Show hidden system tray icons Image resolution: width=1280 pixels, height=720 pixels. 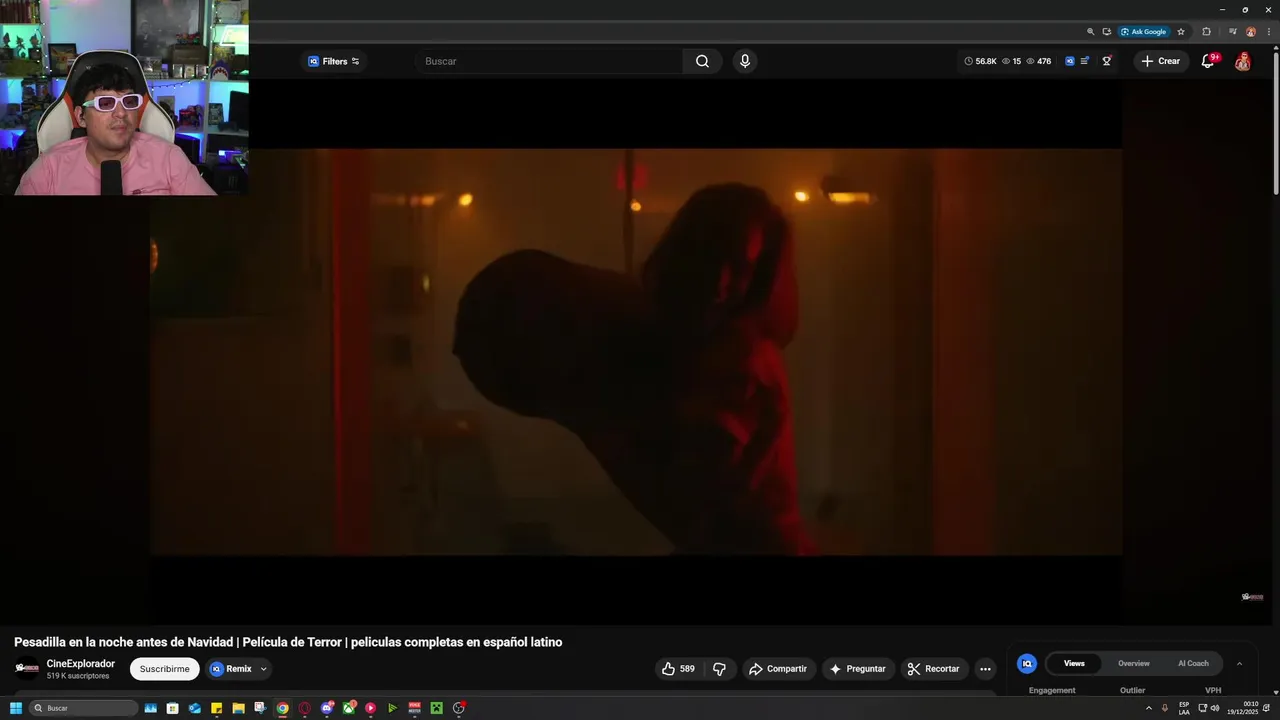coord(1148,708)
